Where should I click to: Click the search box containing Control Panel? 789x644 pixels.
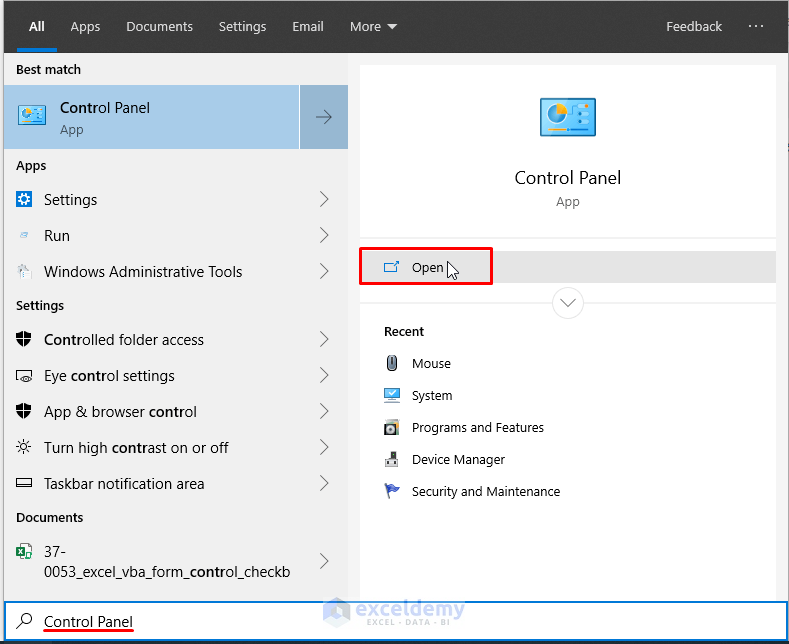coord(396,621)
